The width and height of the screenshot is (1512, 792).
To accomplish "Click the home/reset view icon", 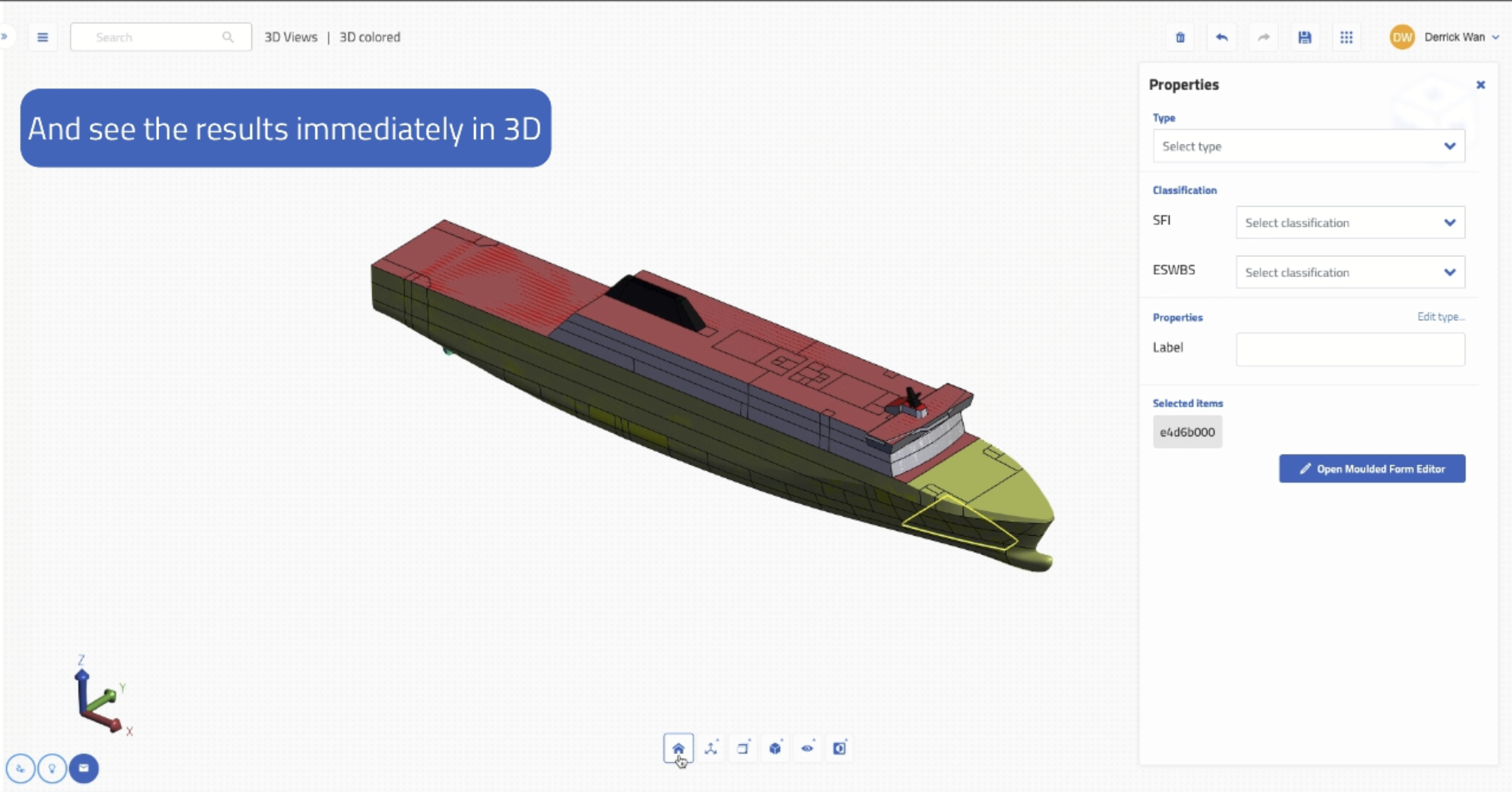I will 678,748.
